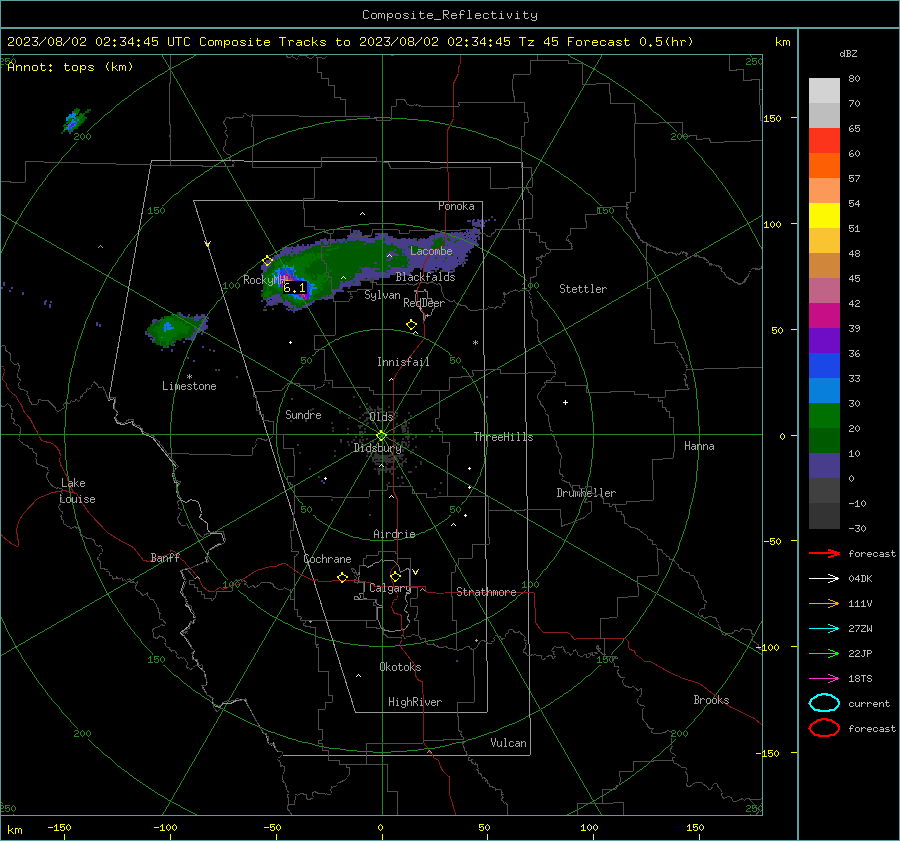Image resolution: width=900 pixels, height=841 pixels.
Task: Click the purple swatch beside 39 dBZ
Action: click(x=824, y=341)
